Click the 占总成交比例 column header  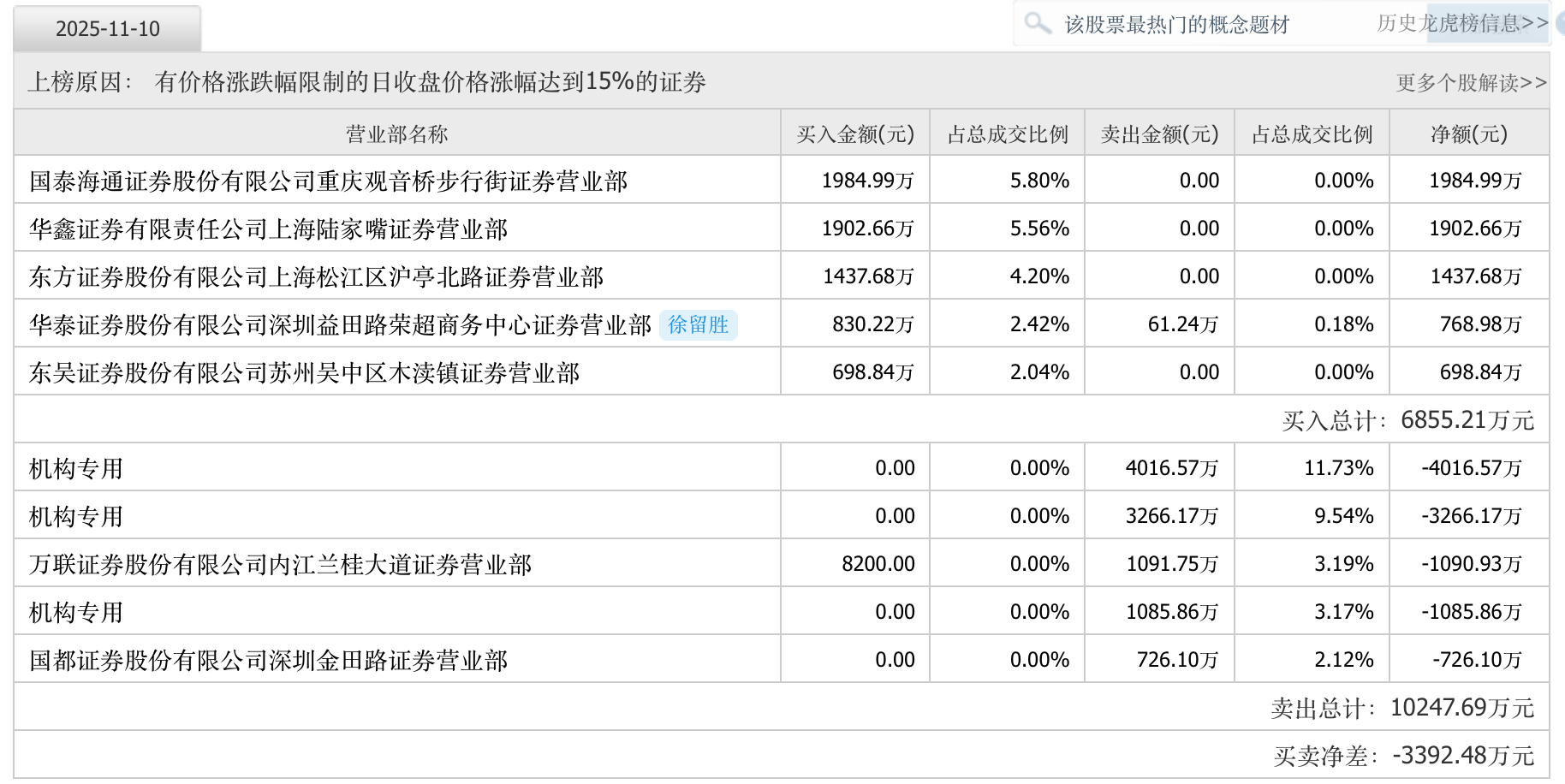click(x=1007, y=134)
